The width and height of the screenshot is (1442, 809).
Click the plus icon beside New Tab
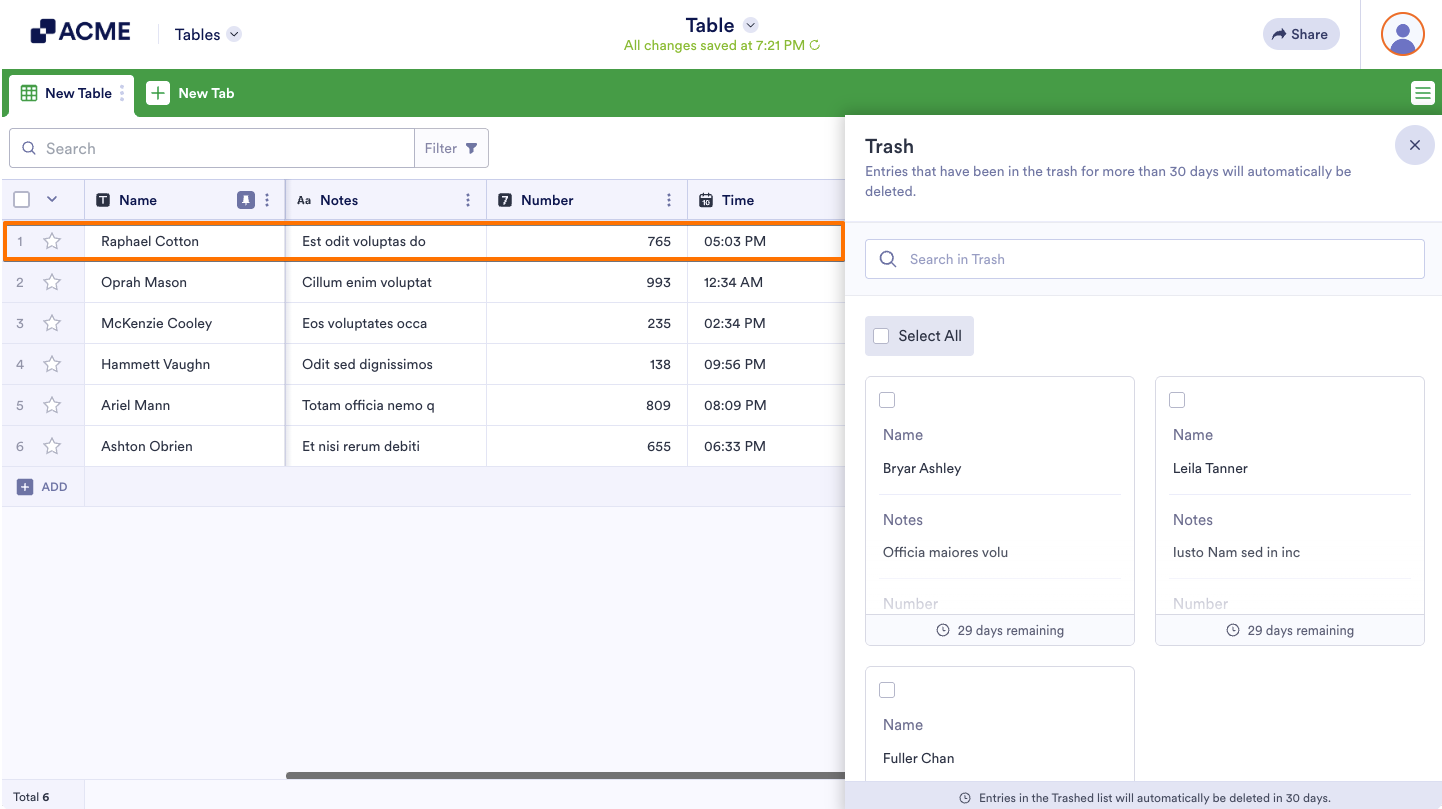[158, 93]
